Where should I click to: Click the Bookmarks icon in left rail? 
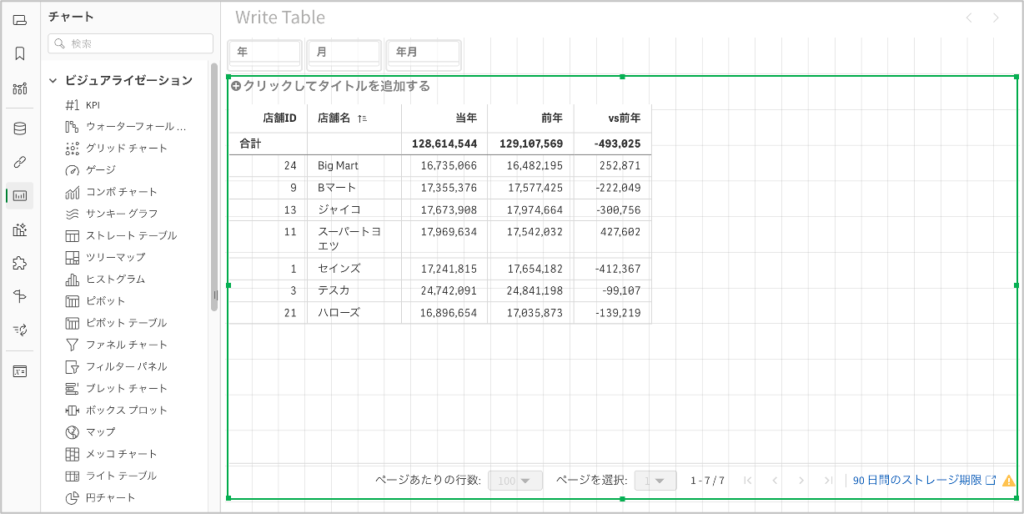point(20,54)
